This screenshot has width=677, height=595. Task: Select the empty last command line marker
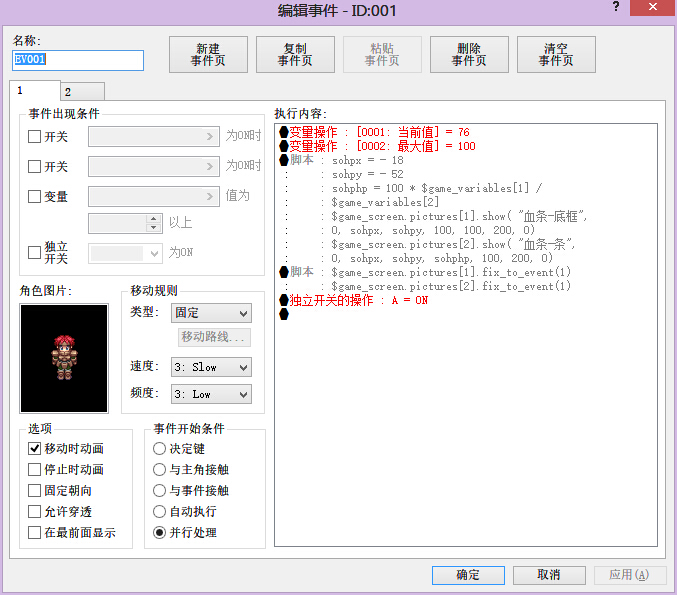coord(284,314)
